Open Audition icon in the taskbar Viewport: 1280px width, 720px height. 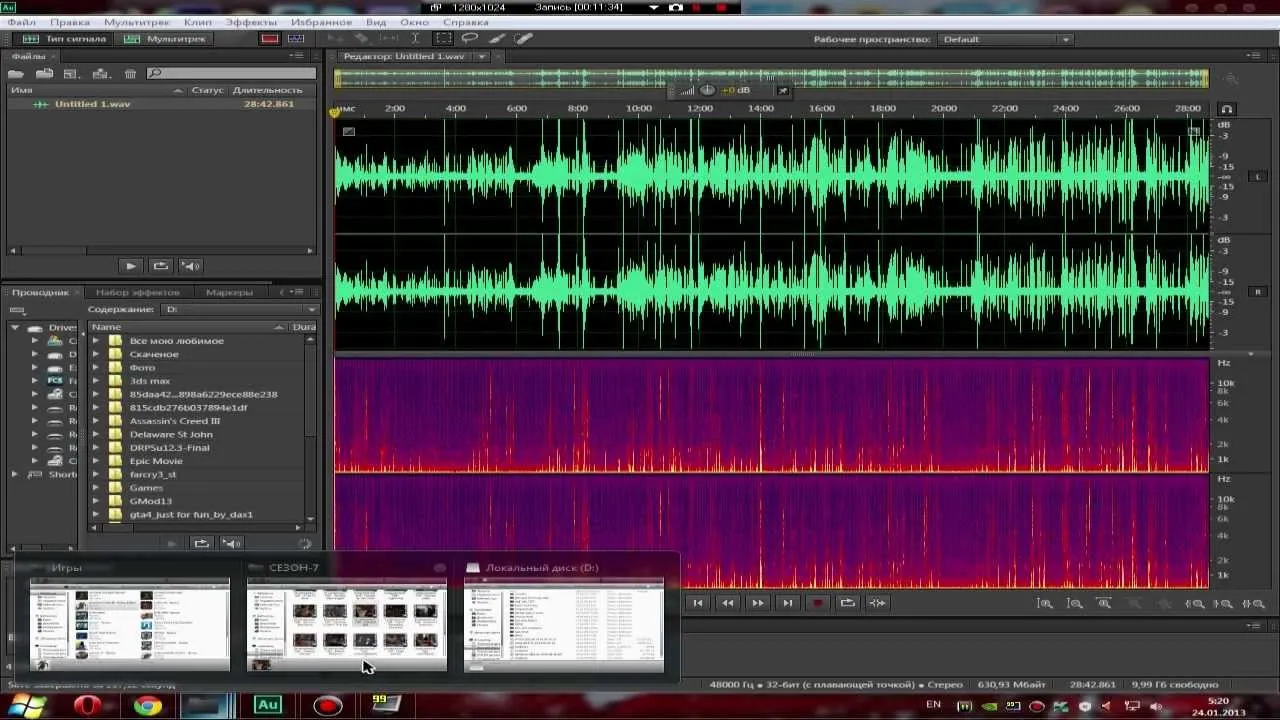click(x=268, y=705)
